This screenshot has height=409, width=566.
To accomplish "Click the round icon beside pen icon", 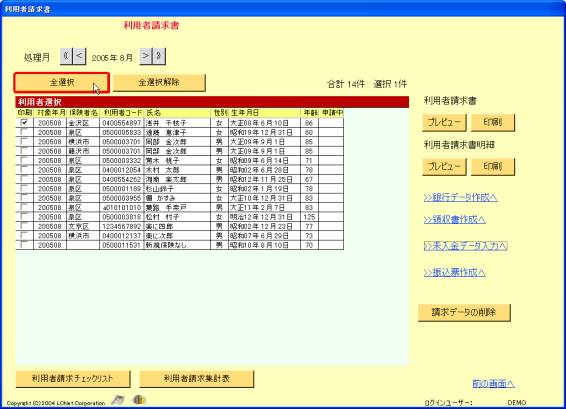I will coord(139,399).
